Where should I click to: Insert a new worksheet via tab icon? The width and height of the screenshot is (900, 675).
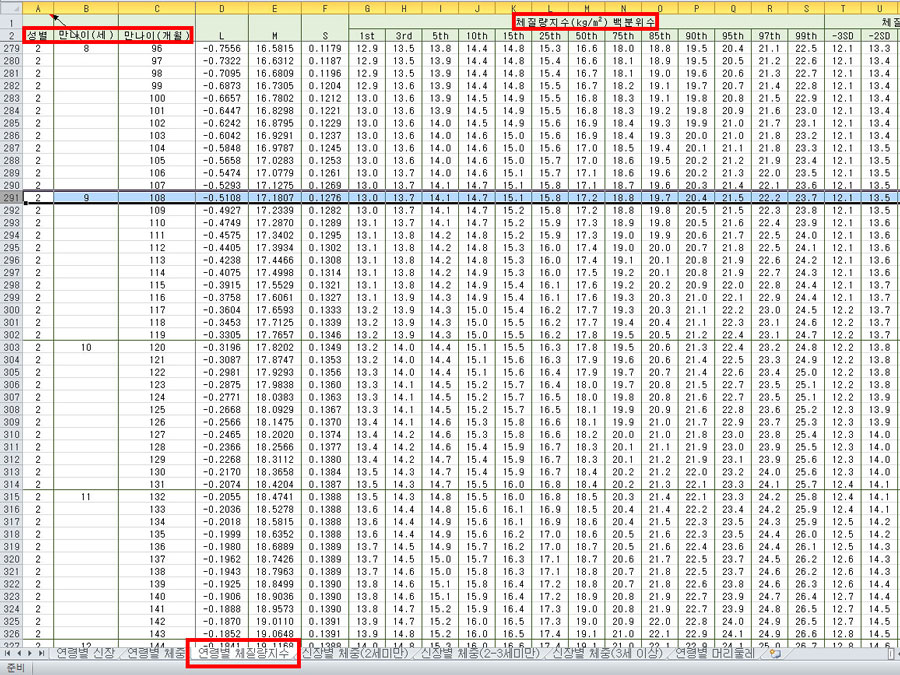tap(775, 653)
